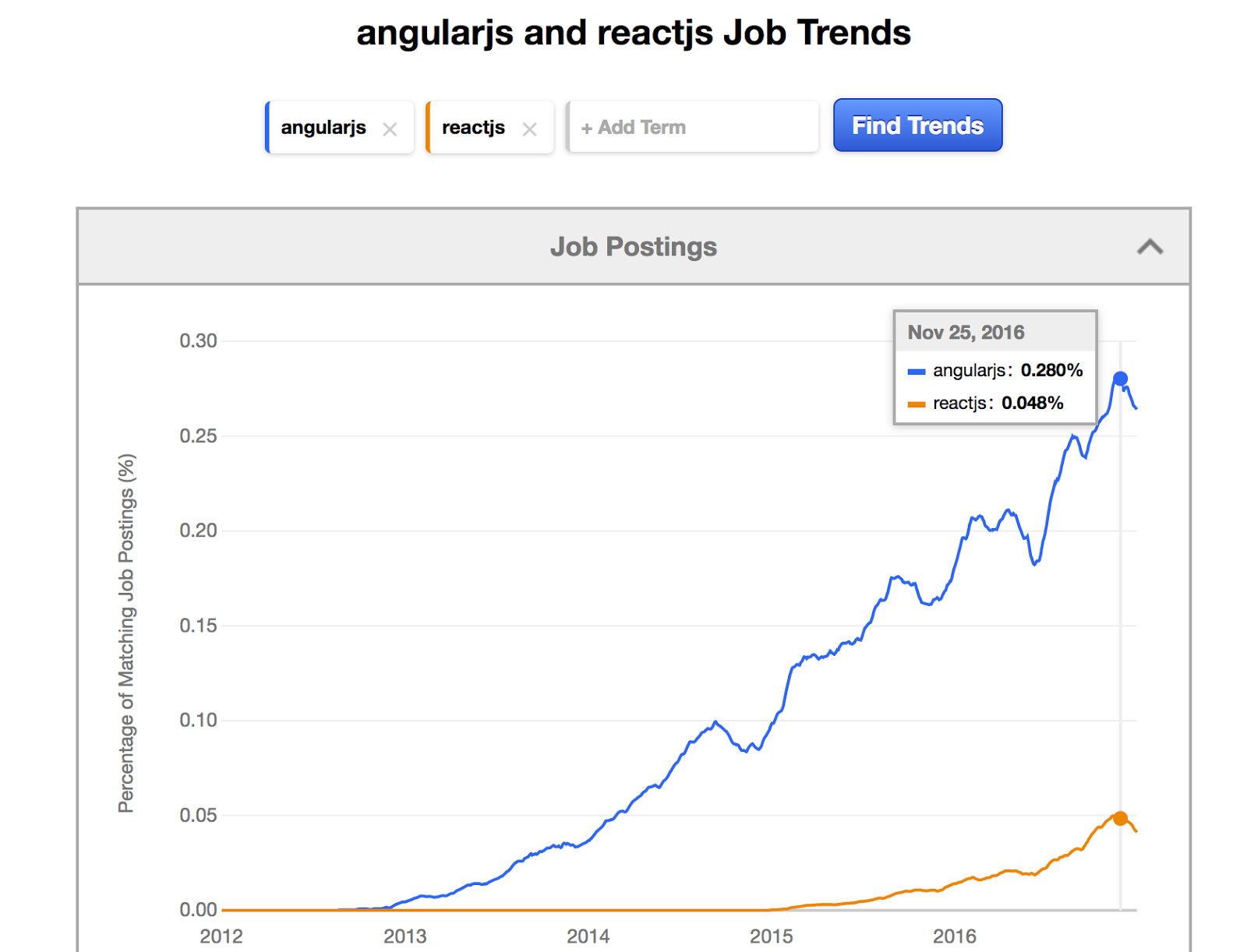Click the orange reactjs legend swatch in tooltip

click(x=917, y=404)
